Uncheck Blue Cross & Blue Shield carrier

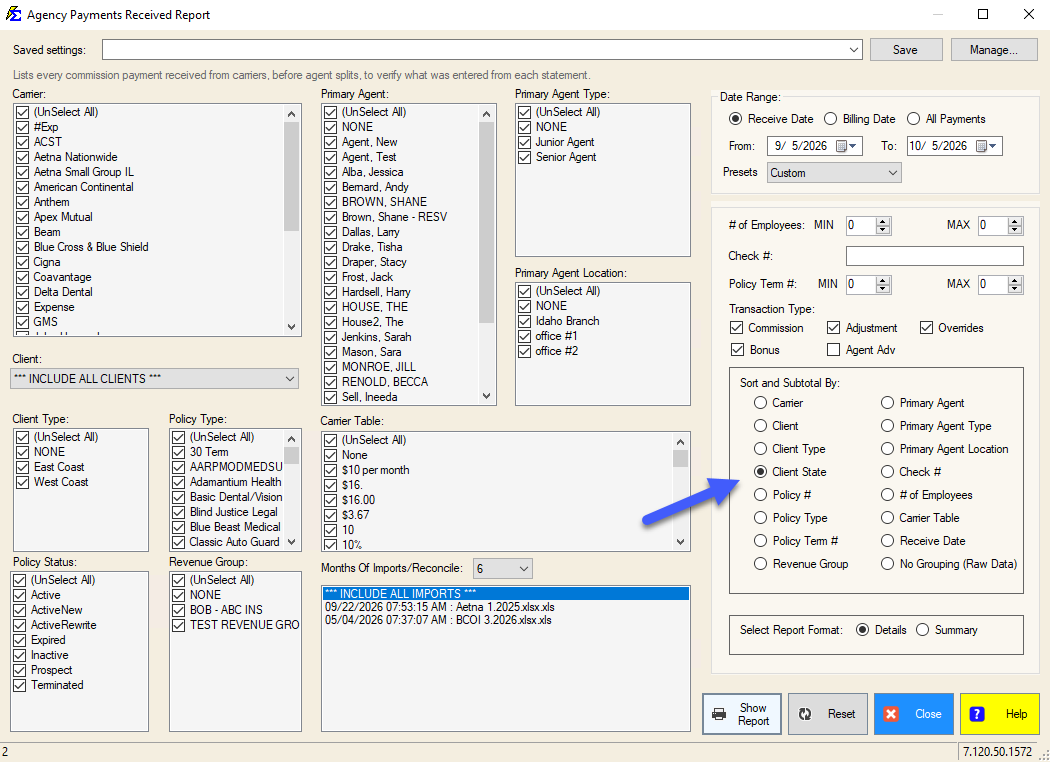[x=23, y=246]
